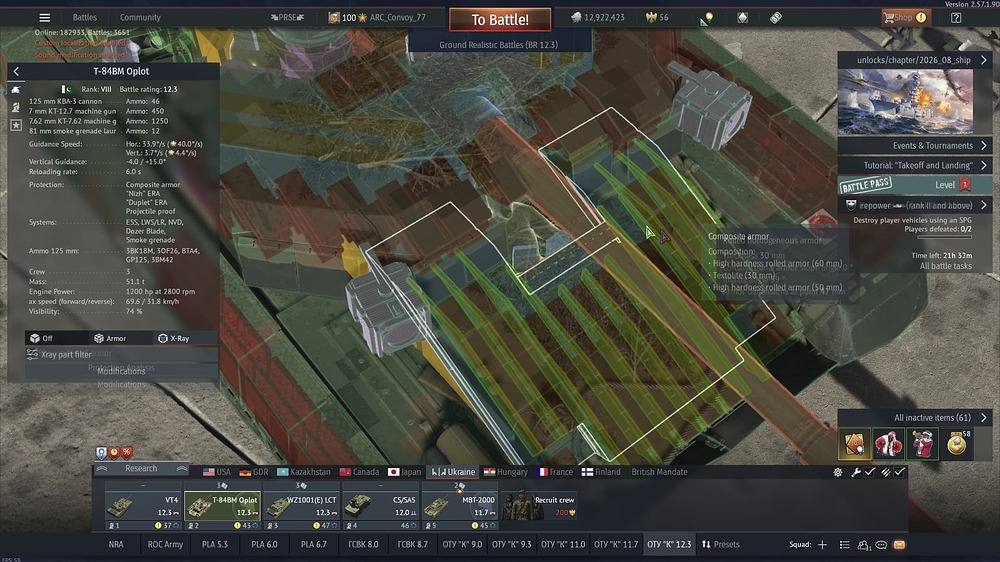Image resolution: width=1000 pixels, height=562 pixels.
Task: Open slotbar settings gear icon
Action: 838,472
